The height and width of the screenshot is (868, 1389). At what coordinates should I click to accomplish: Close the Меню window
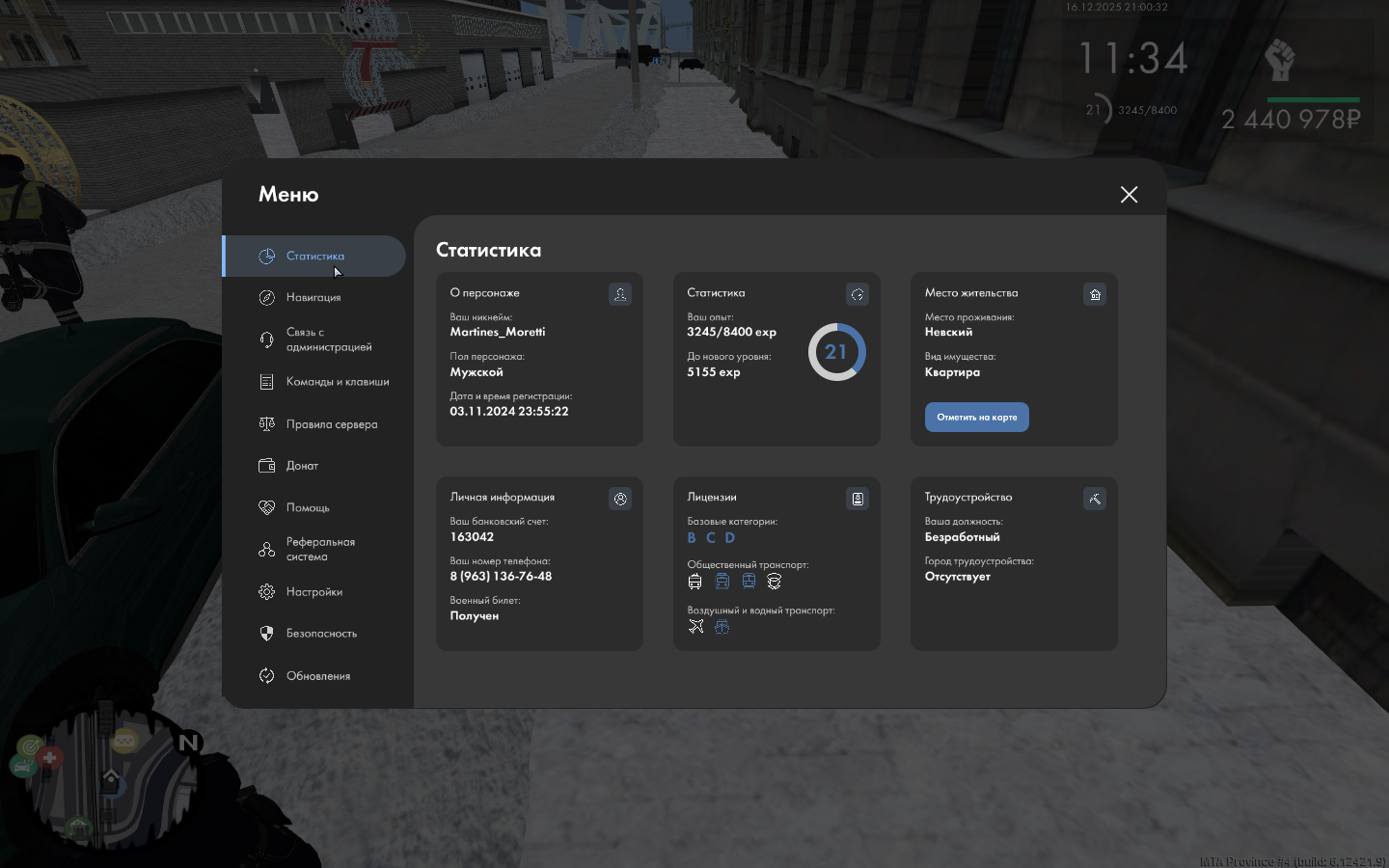1130,195
